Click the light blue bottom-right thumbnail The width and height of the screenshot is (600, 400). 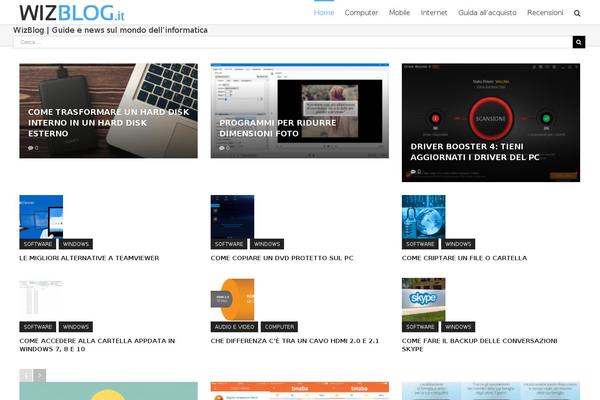pyautogui.click(x=491, y=391)
